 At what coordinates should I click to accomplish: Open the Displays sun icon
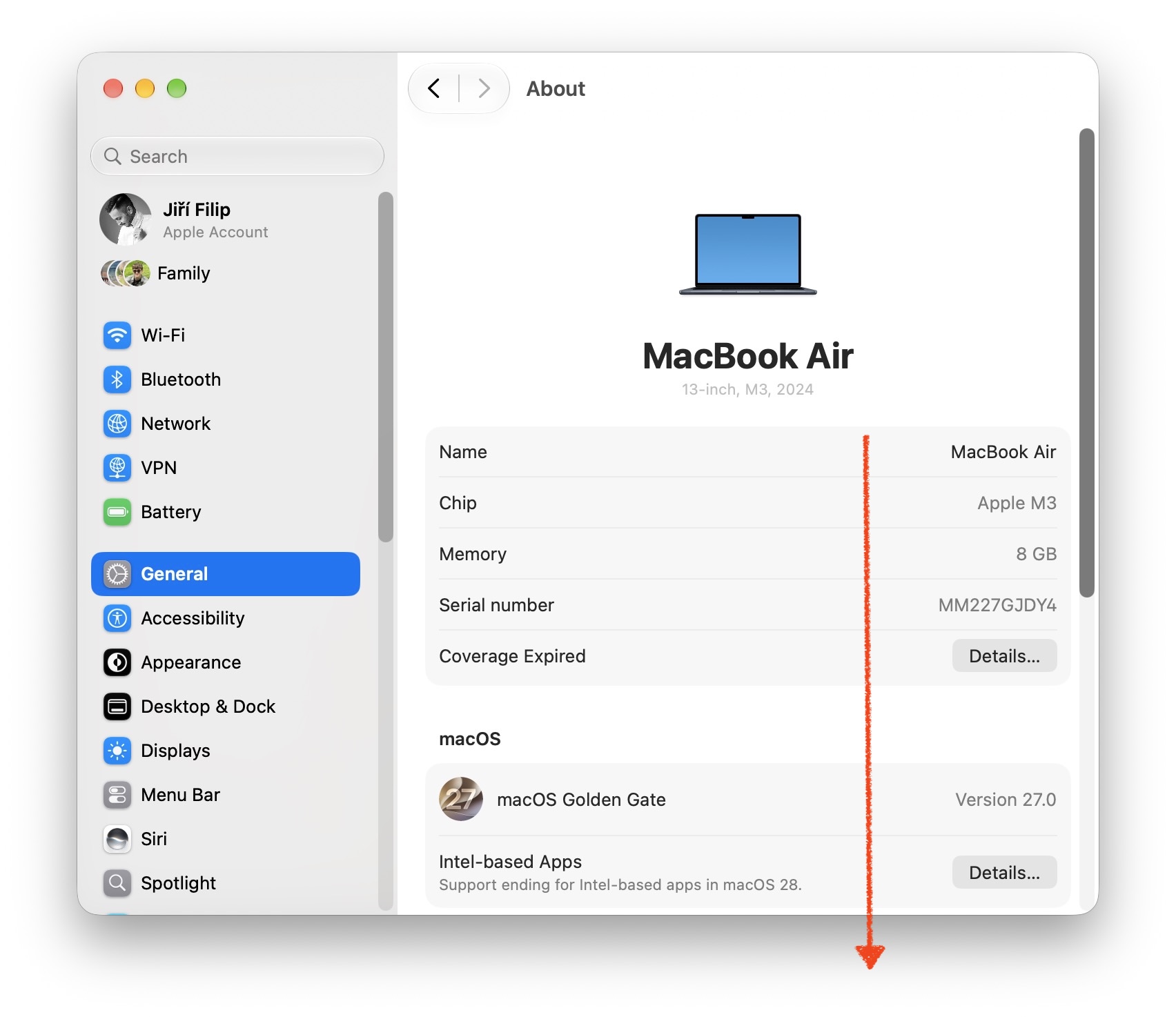(x=117, y=751)
